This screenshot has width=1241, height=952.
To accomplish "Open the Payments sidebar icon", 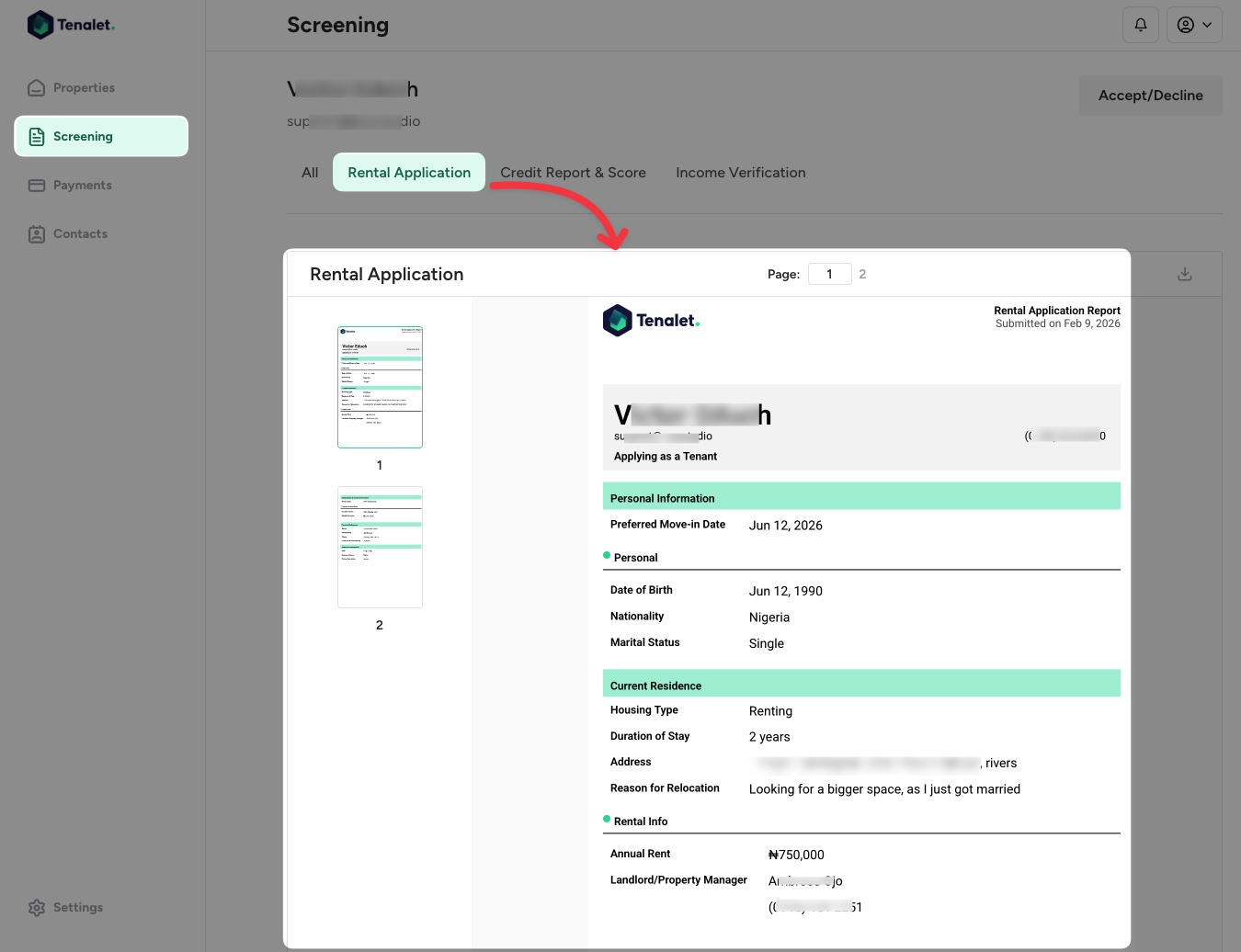I will (x=36, y=185).
